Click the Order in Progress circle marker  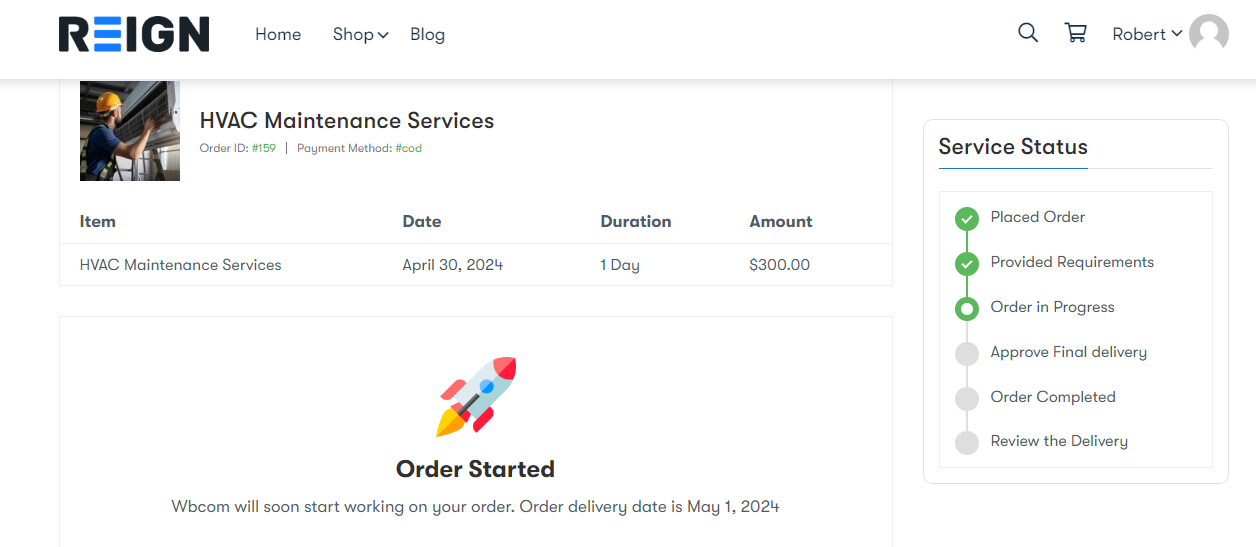click(966, 309)
